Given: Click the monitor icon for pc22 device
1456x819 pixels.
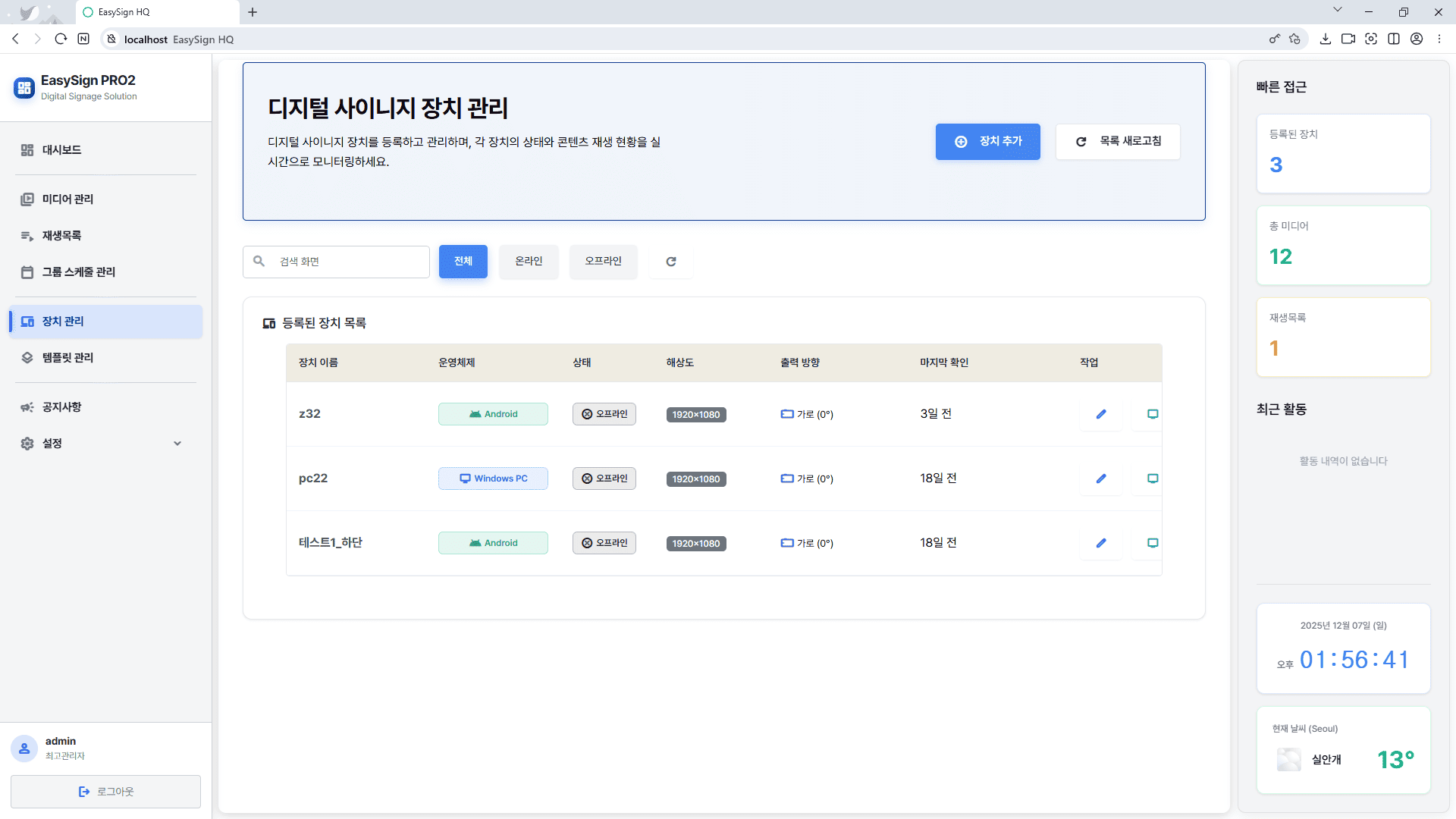Looking at the screenshot, I should pyautogui.click(x=1152, y=479).
